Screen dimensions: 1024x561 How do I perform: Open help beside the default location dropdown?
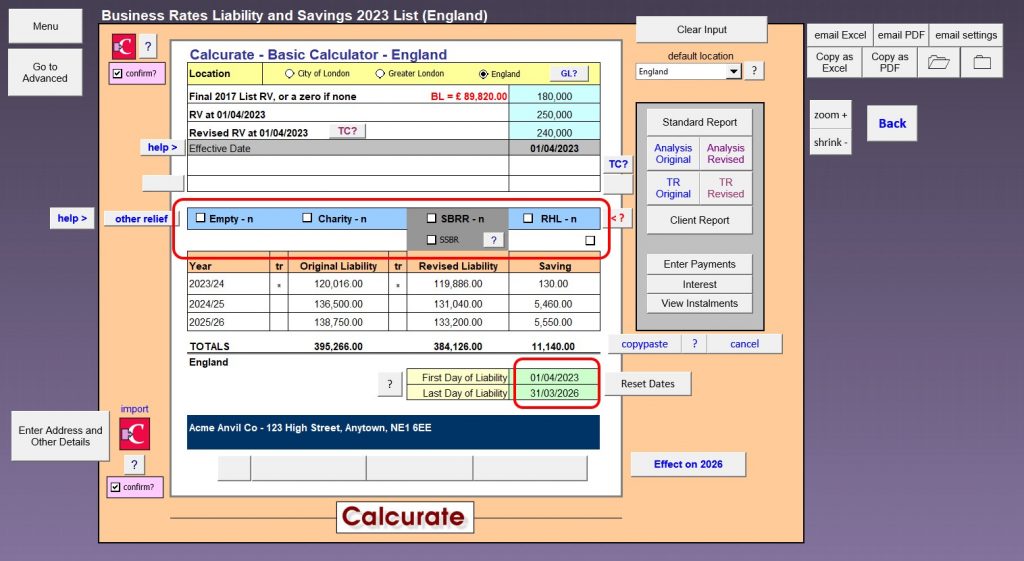point(755,71)
